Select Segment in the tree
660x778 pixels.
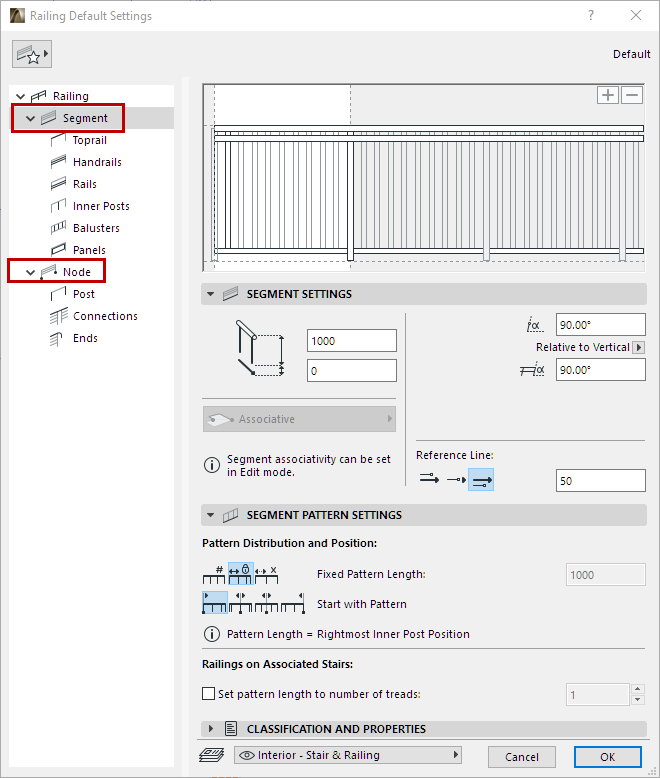[85, 118]
